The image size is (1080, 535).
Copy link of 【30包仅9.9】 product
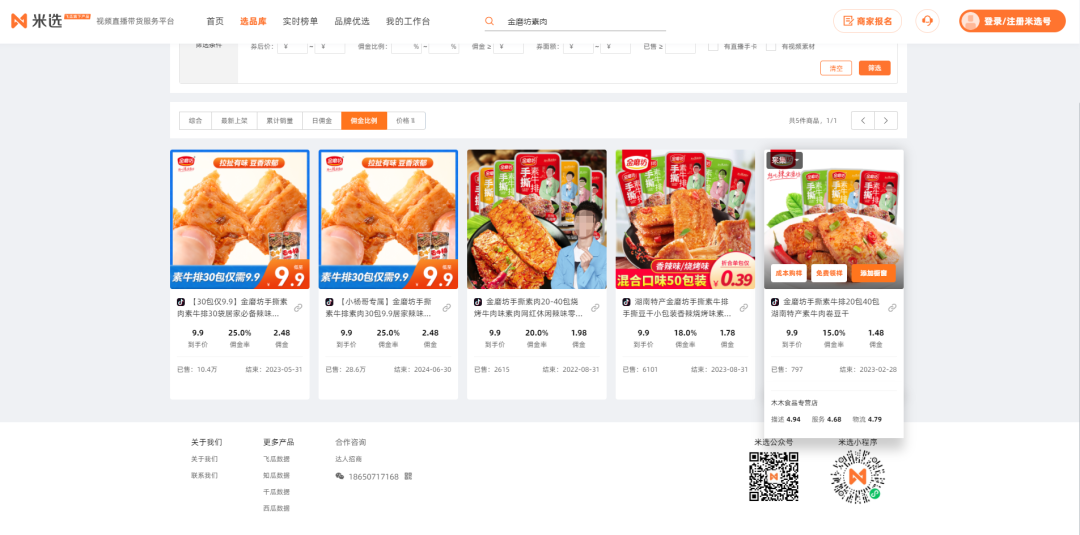[298, 308]
